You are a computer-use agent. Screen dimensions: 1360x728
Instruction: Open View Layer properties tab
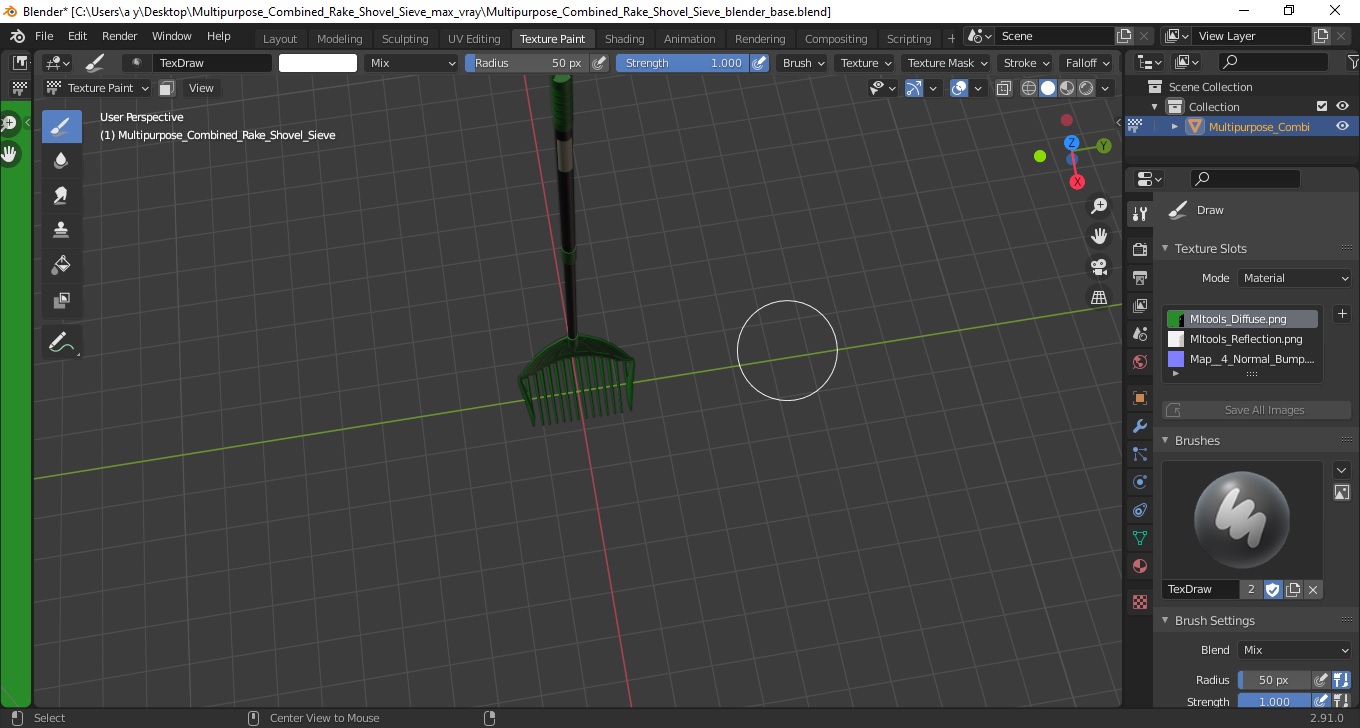(1139, 305)
